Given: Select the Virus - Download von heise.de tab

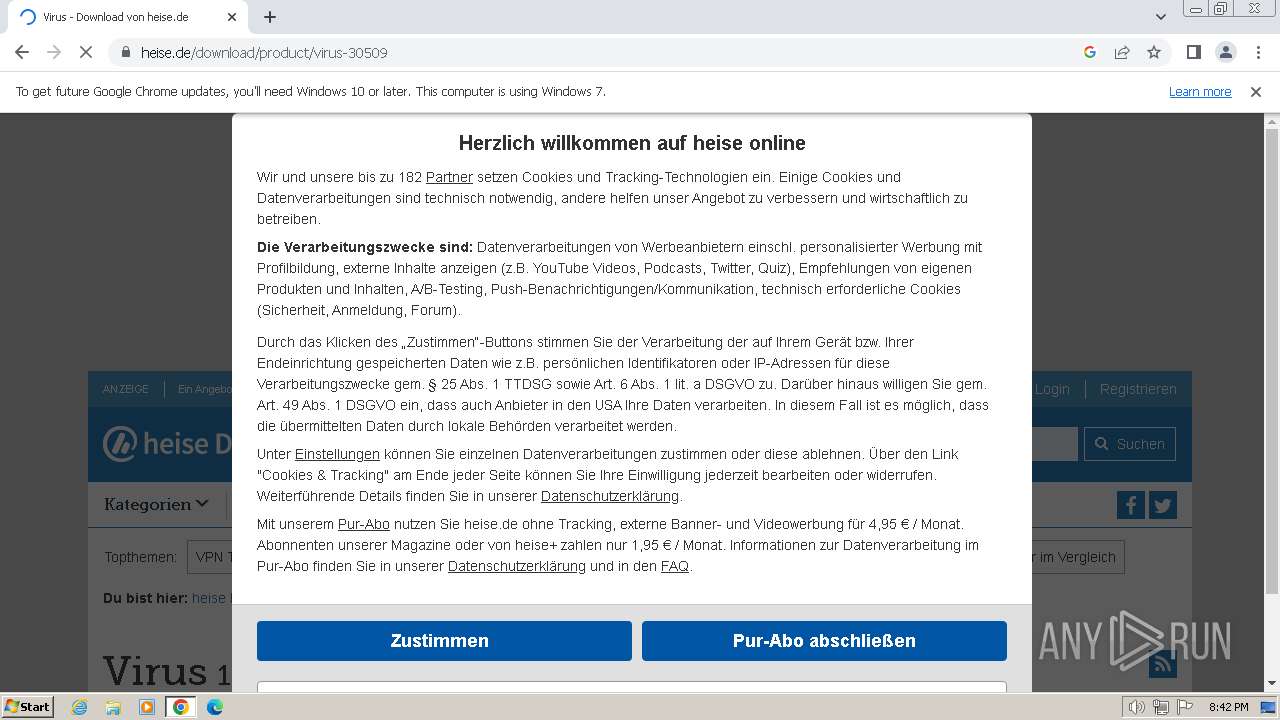Looking at the screenshot, I should coord(128,17).
